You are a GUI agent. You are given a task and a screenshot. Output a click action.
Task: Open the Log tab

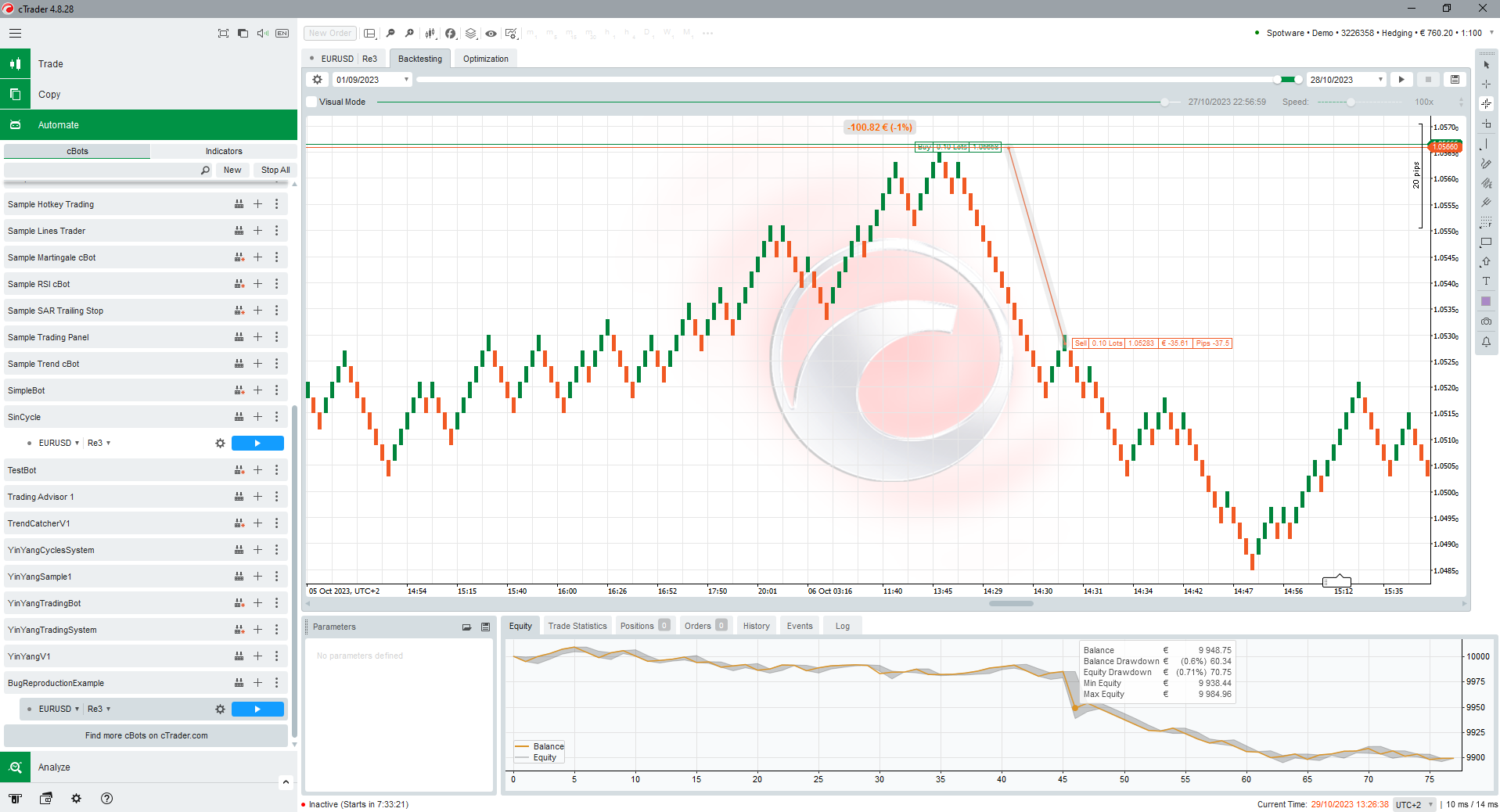(842, 626)
